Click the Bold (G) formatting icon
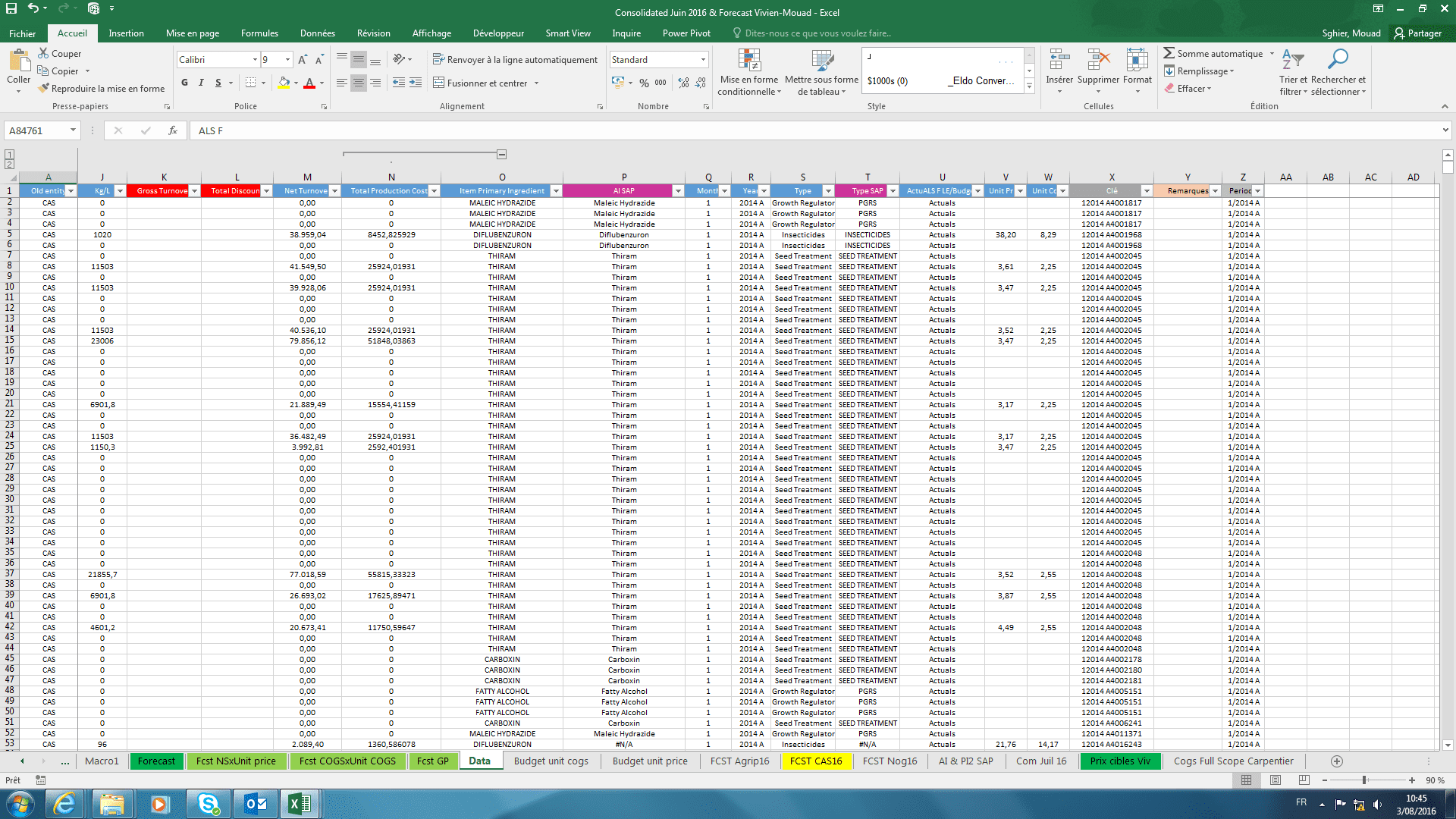1456x819 pixels. point(184,83)
